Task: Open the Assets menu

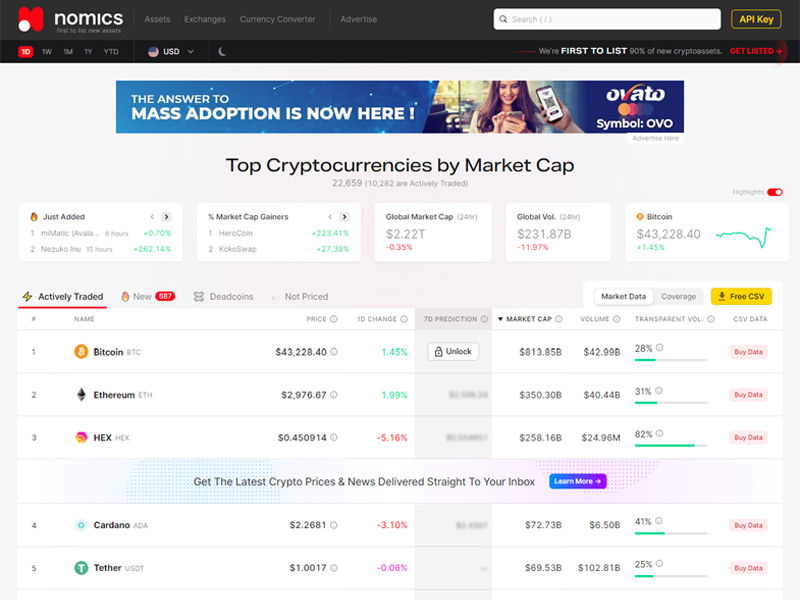Action: pos(157,19)
